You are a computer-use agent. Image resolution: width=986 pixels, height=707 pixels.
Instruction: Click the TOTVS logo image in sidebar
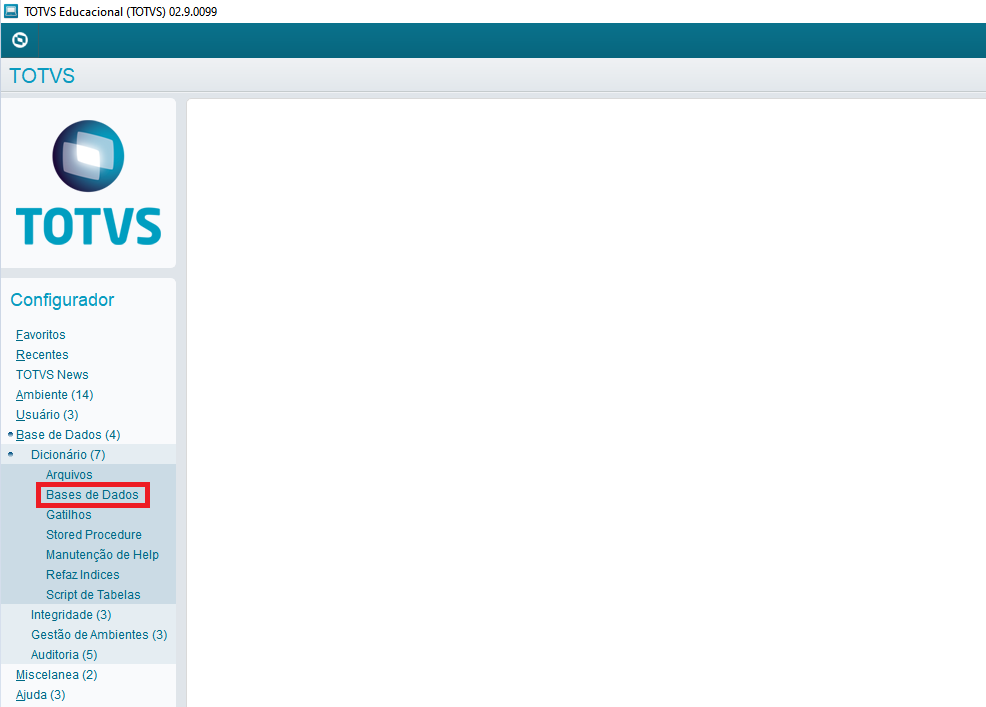pos(88,182)
